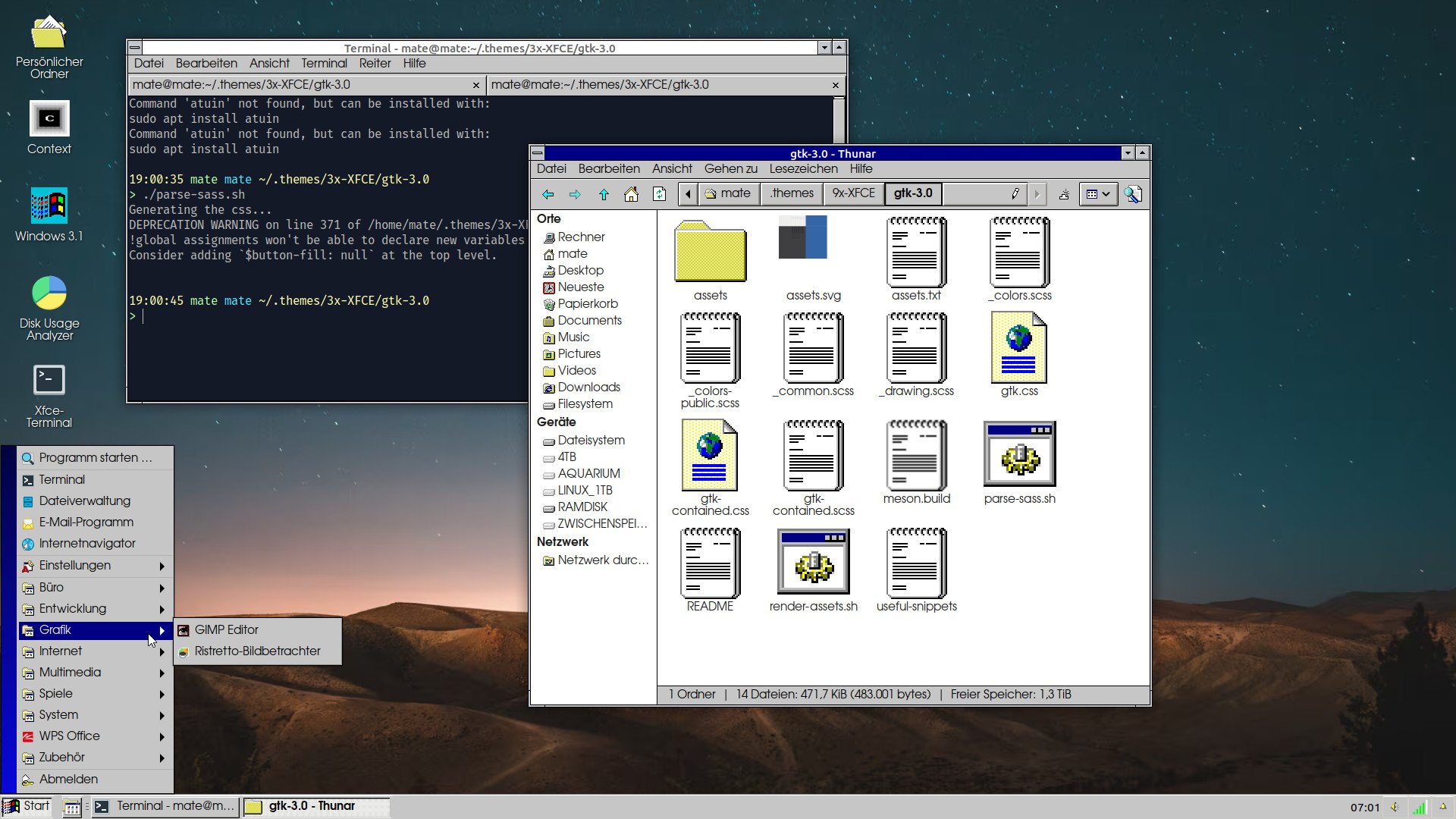Click the clock showing 07:01
Screen dimensions: 1456x819
point(1365,808)
